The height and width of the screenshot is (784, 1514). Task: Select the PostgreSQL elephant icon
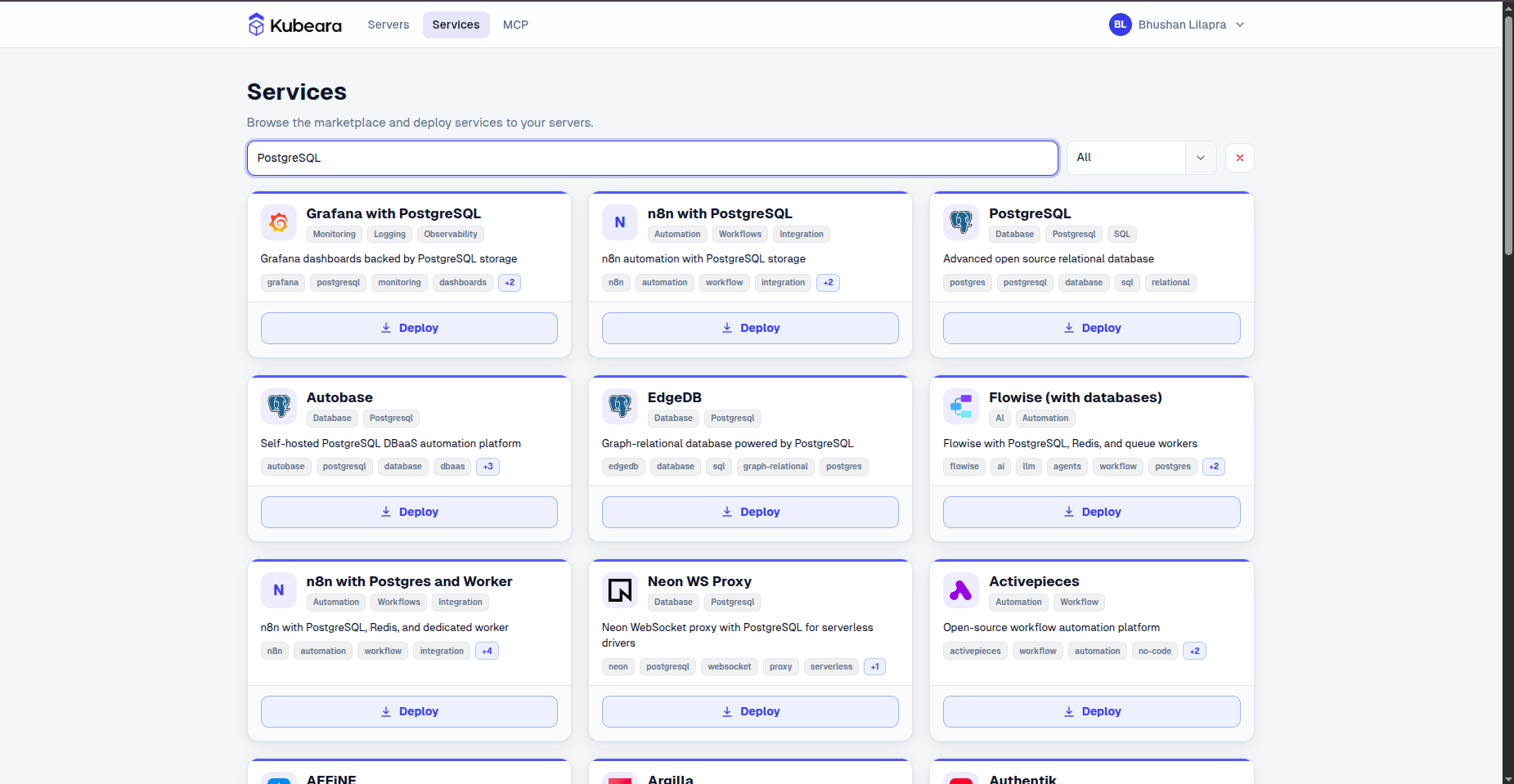961,222
